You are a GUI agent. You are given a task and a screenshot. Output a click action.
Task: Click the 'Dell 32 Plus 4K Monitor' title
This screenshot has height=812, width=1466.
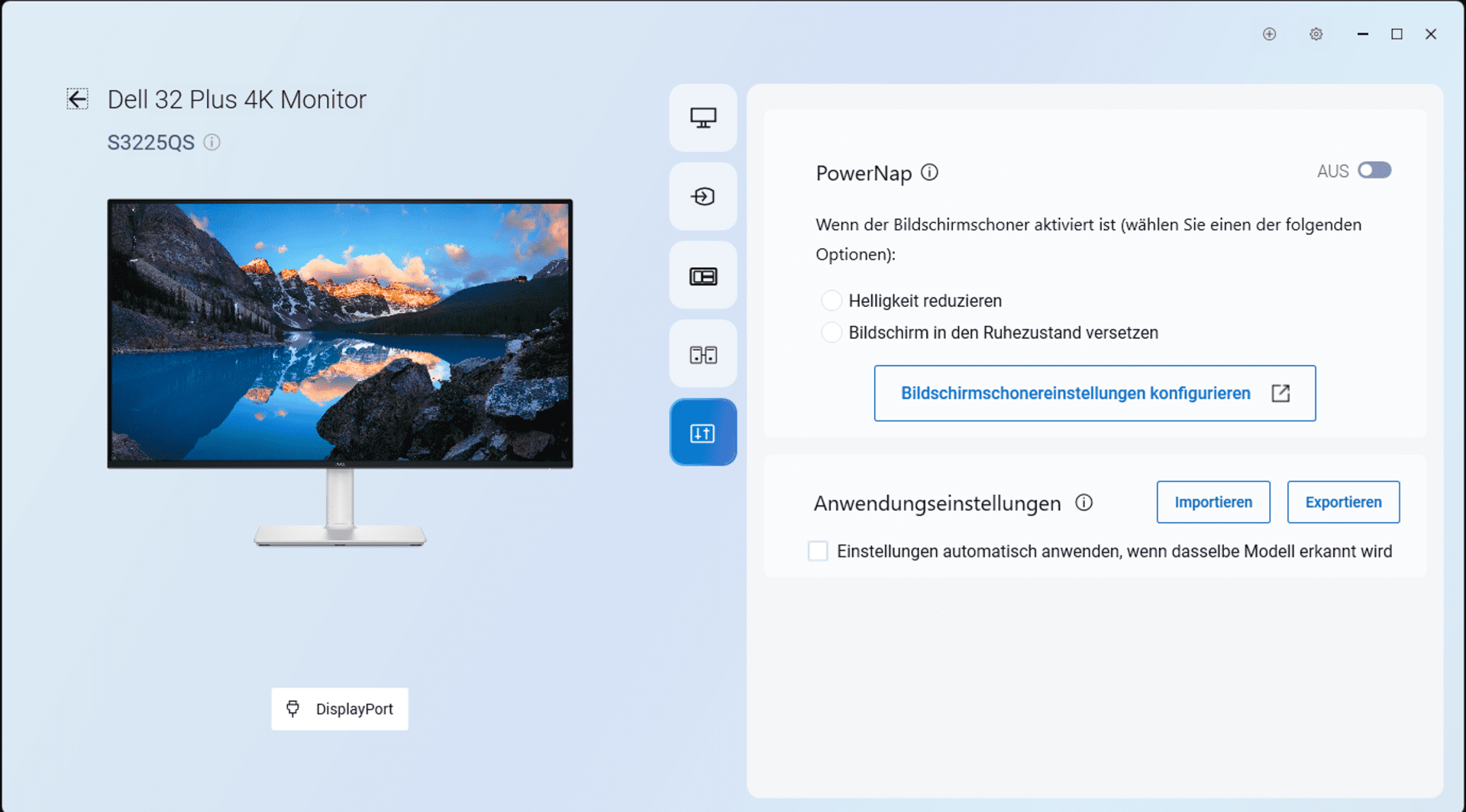237,99
